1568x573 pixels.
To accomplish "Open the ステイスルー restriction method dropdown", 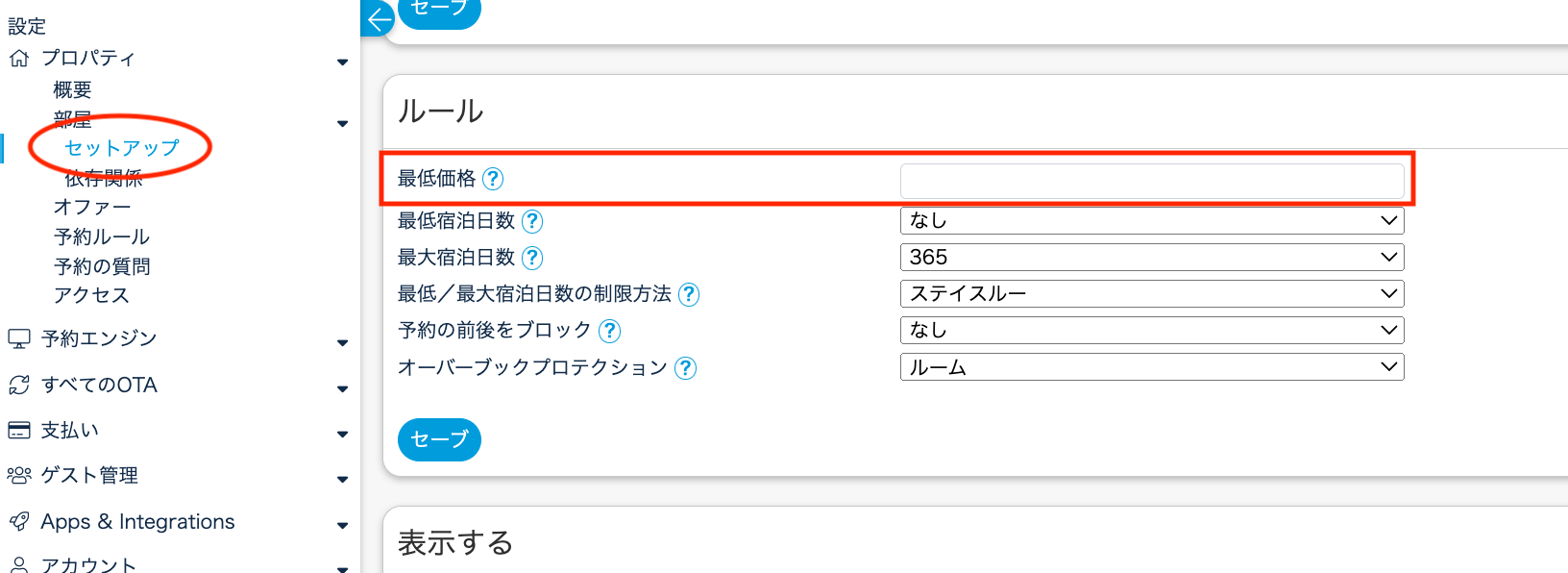I will click(1151, 294).
